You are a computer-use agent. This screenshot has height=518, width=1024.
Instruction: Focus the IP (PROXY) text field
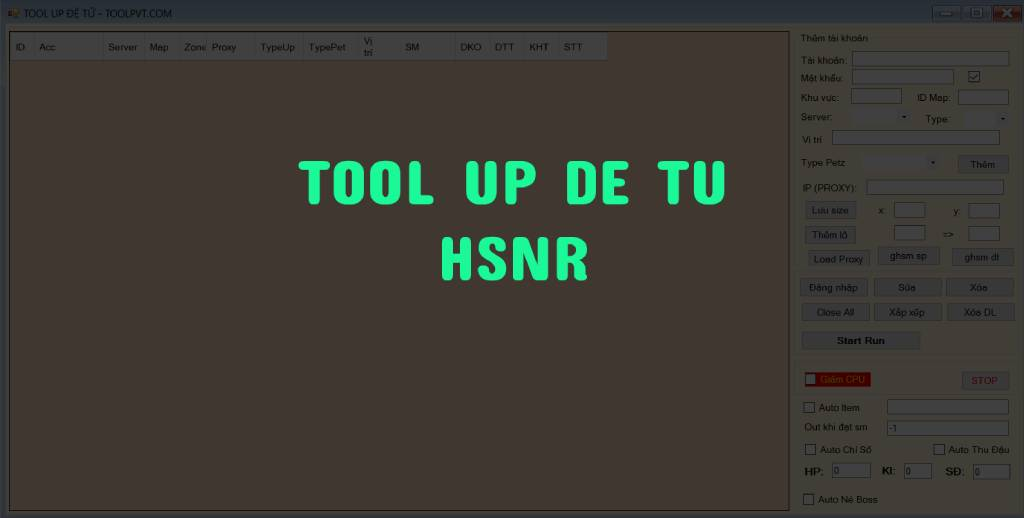click(935, 187)
